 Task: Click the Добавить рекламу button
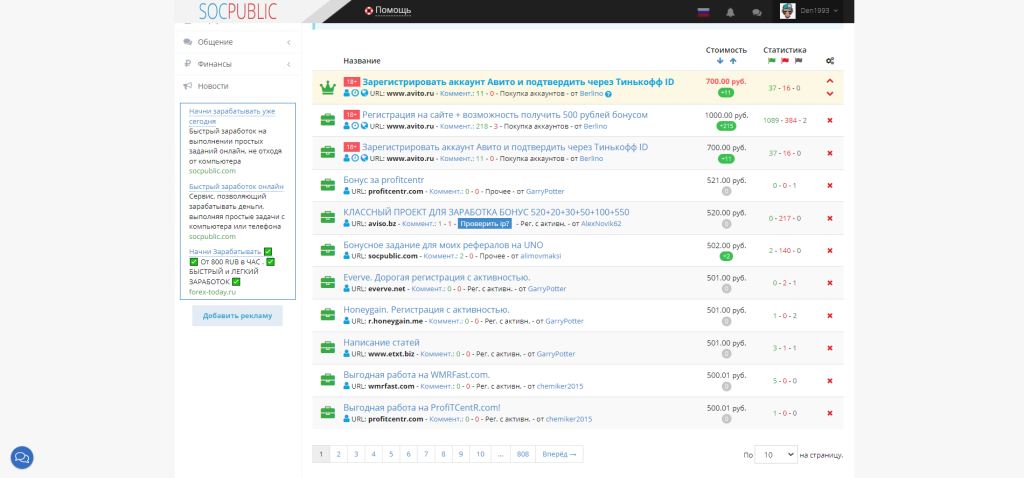coord(237,316)
